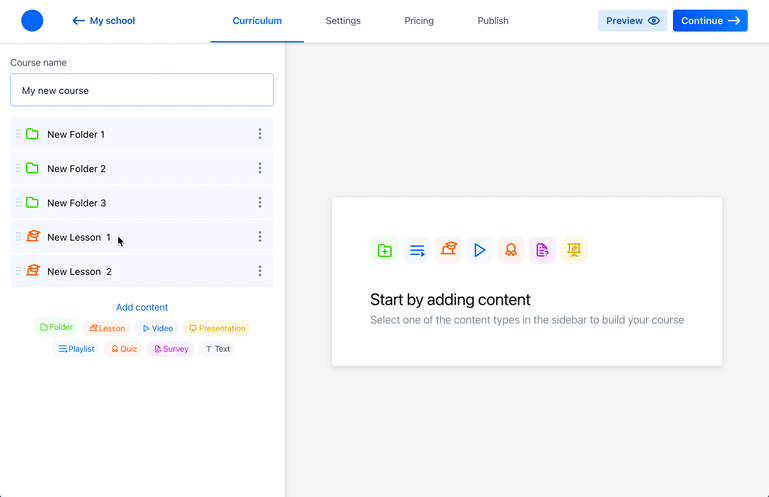Click the green folder icon of New Folder 2
The height and width of the screenshot is (497, 769).
32,168
